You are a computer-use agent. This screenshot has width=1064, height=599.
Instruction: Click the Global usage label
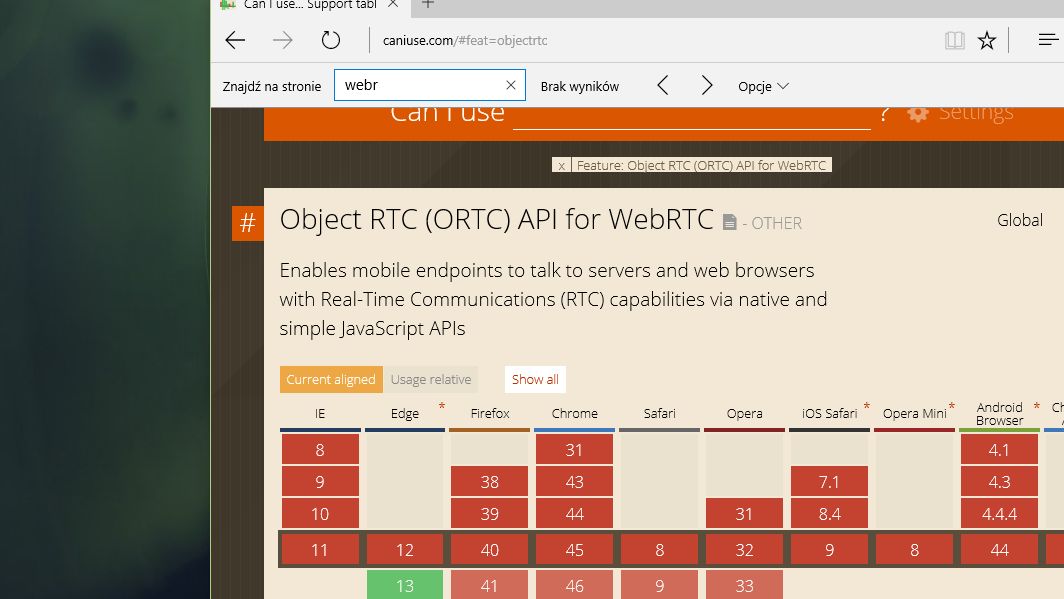[1019, 220]
